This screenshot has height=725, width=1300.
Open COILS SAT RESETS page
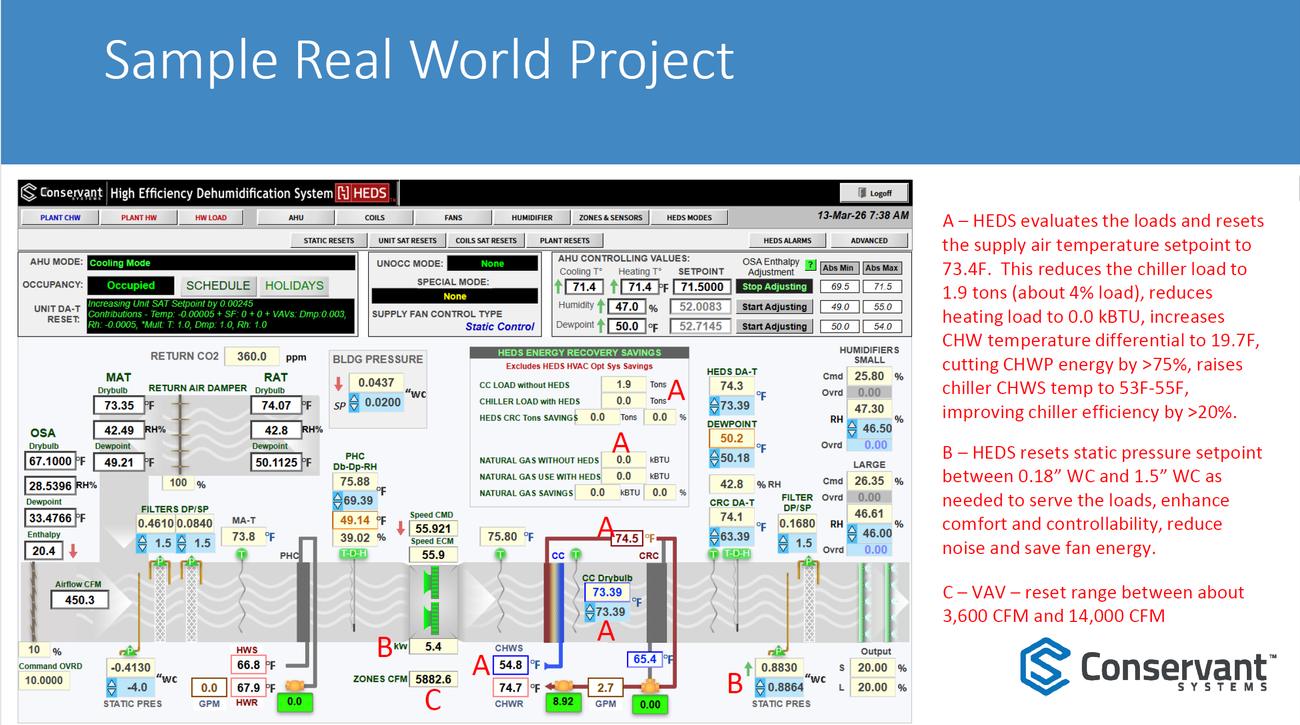point(486,240)
